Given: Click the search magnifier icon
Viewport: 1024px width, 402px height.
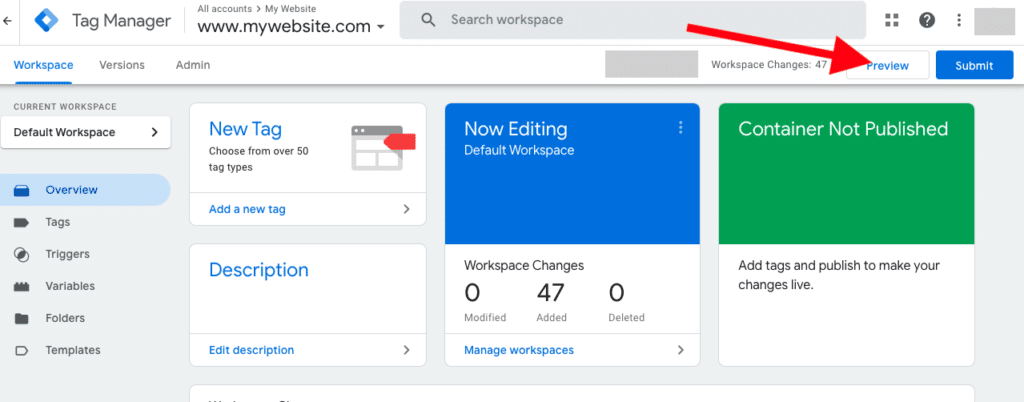Looking at the screenshot, I should pos(428,20).
